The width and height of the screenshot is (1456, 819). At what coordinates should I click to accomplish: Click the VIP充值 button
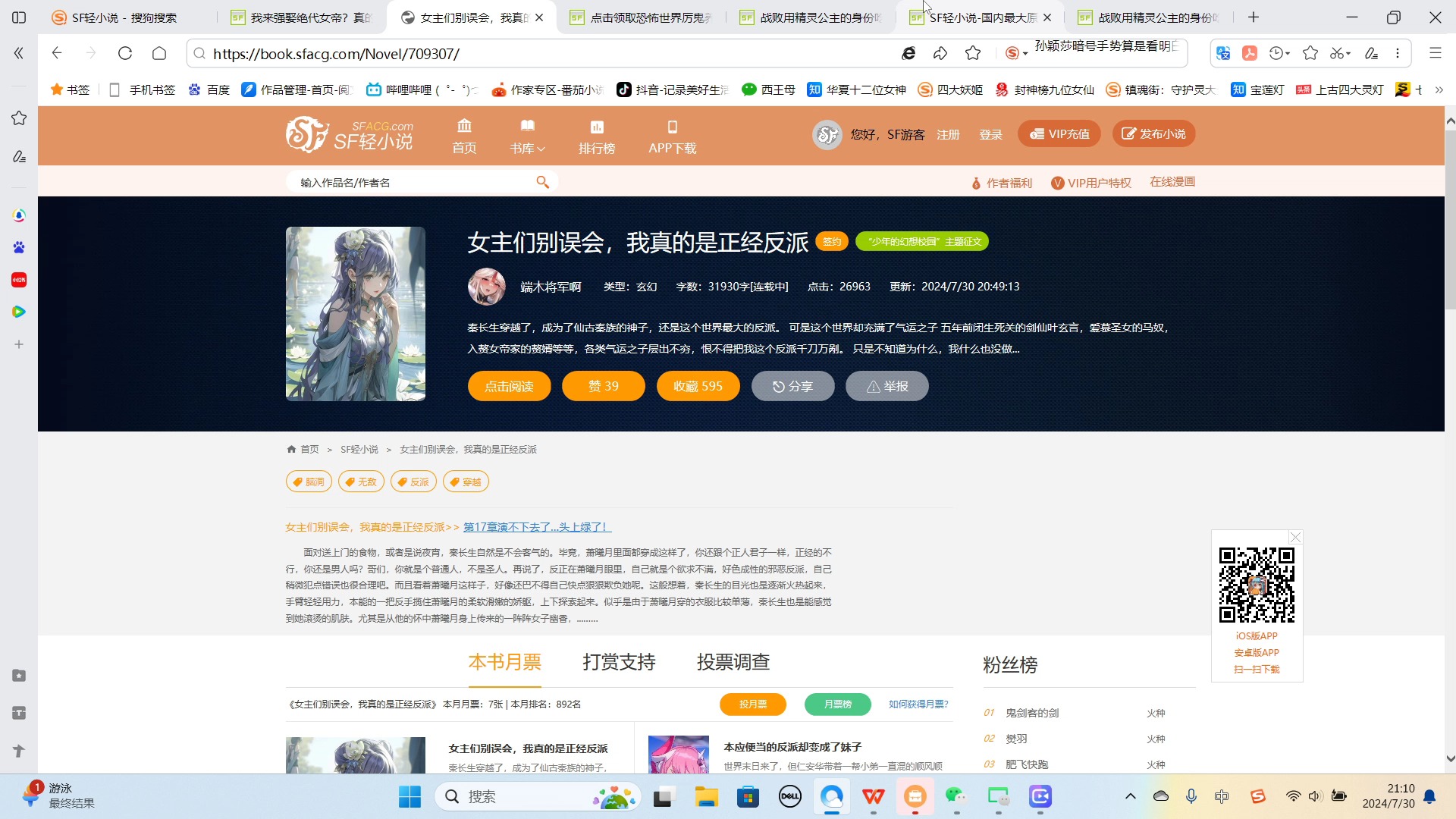pos(1059,133)
